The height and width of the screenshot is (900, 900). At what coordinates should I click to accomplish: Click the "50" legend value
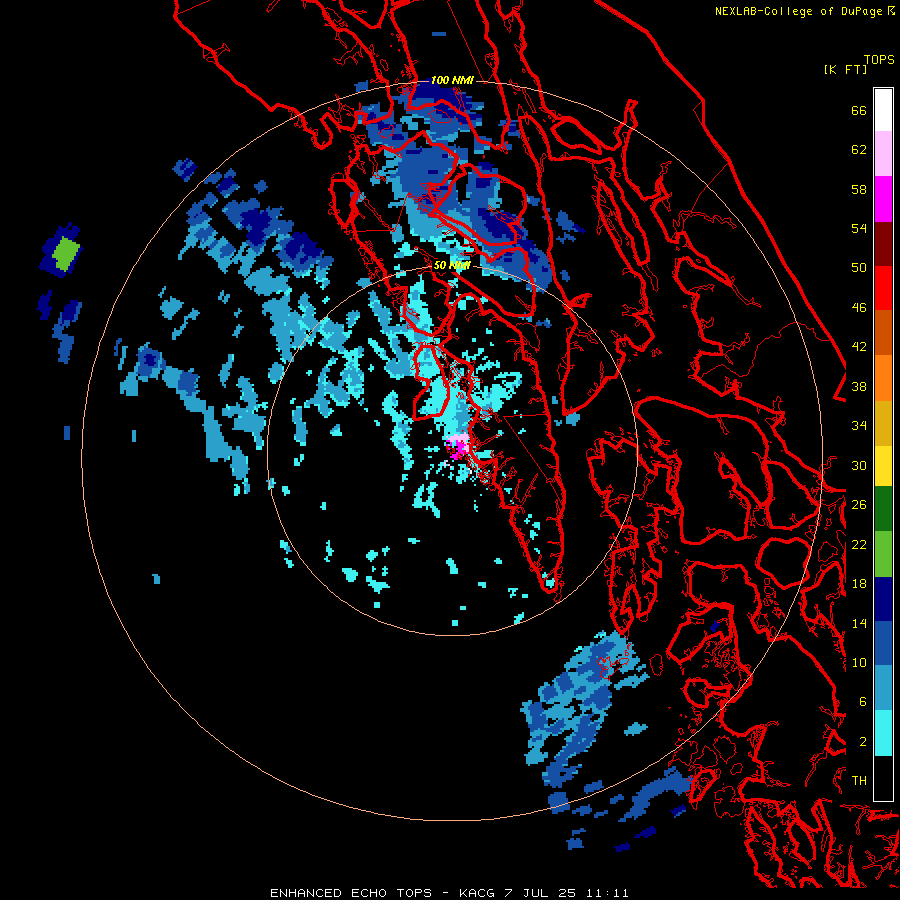(x=859, y=268)
